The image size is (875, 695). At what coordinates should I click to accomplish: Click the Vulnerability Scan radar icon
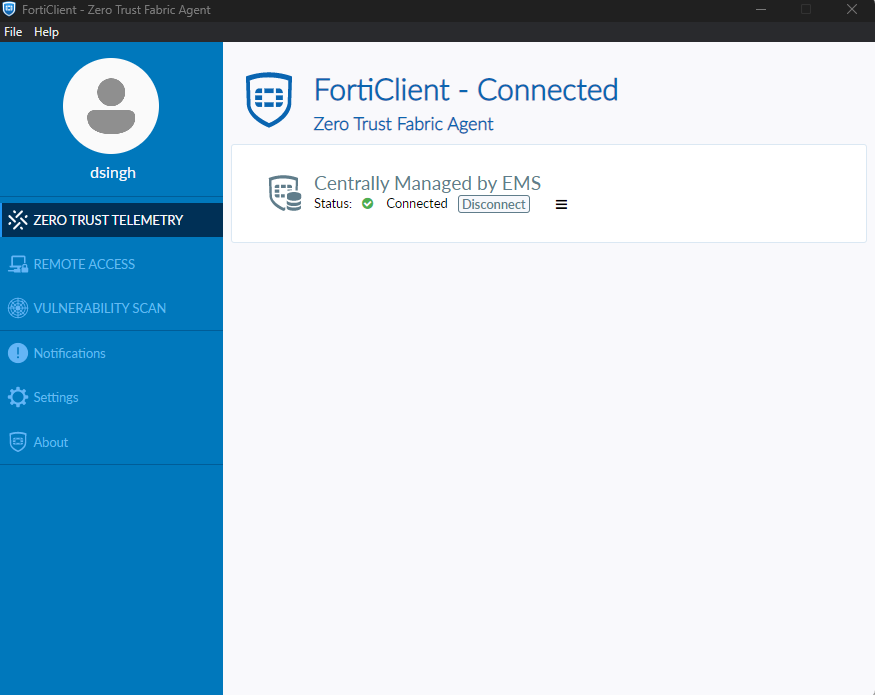tap(18, 308)
